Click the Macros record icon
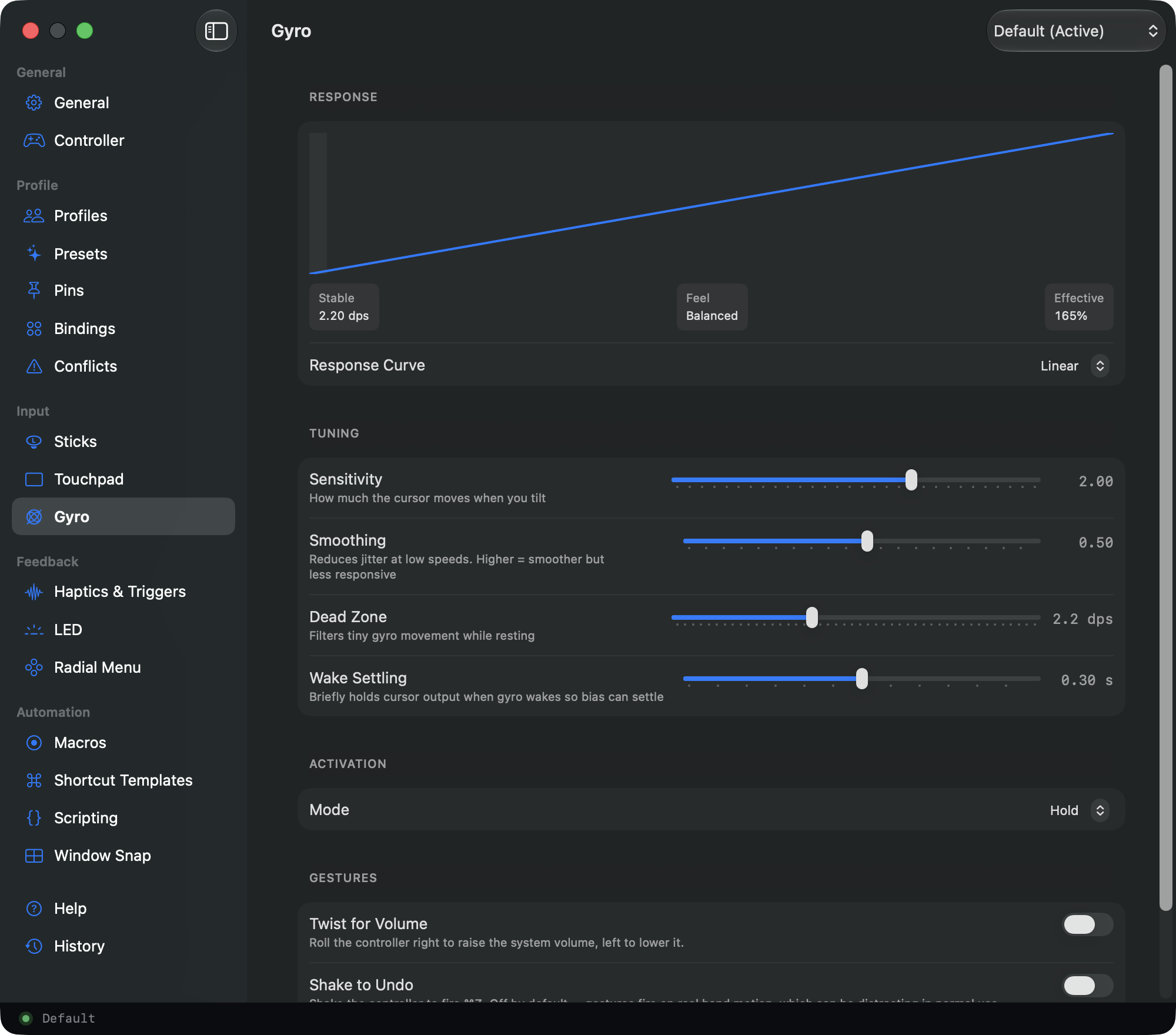Viewport: 1176px width, 1035px height. point(34,743)
